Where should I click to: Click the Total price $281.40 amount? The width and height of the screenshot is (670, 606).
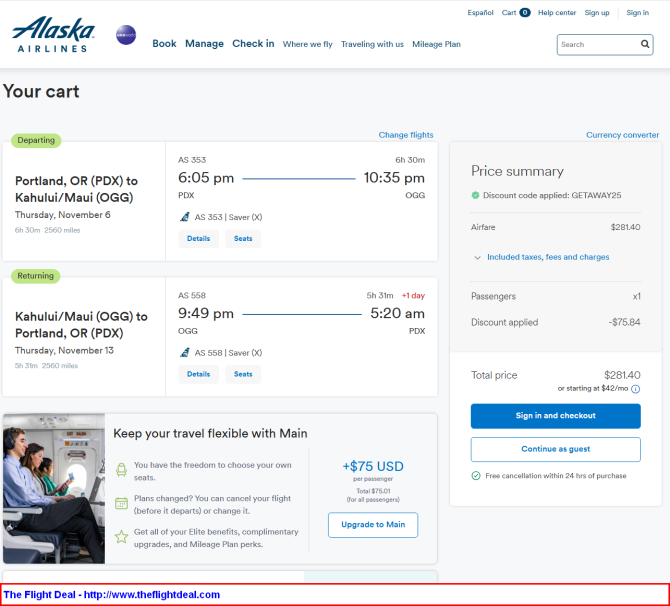tap(622, 375)
